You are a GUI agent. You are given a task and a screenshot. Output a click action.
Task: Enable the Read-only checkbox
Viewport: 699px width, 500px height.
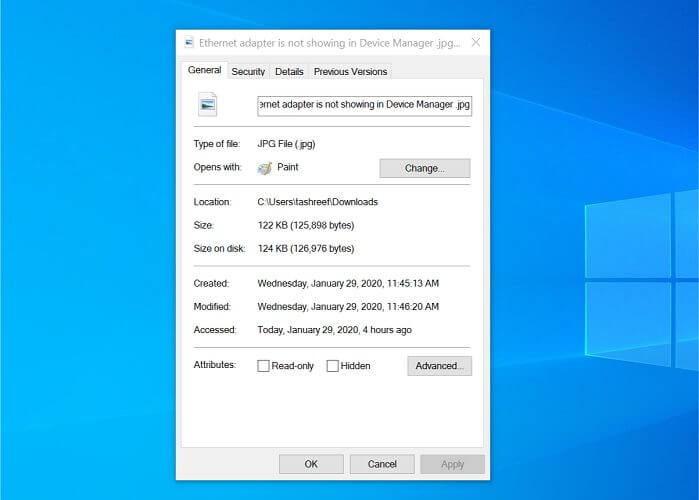[263, 366]
